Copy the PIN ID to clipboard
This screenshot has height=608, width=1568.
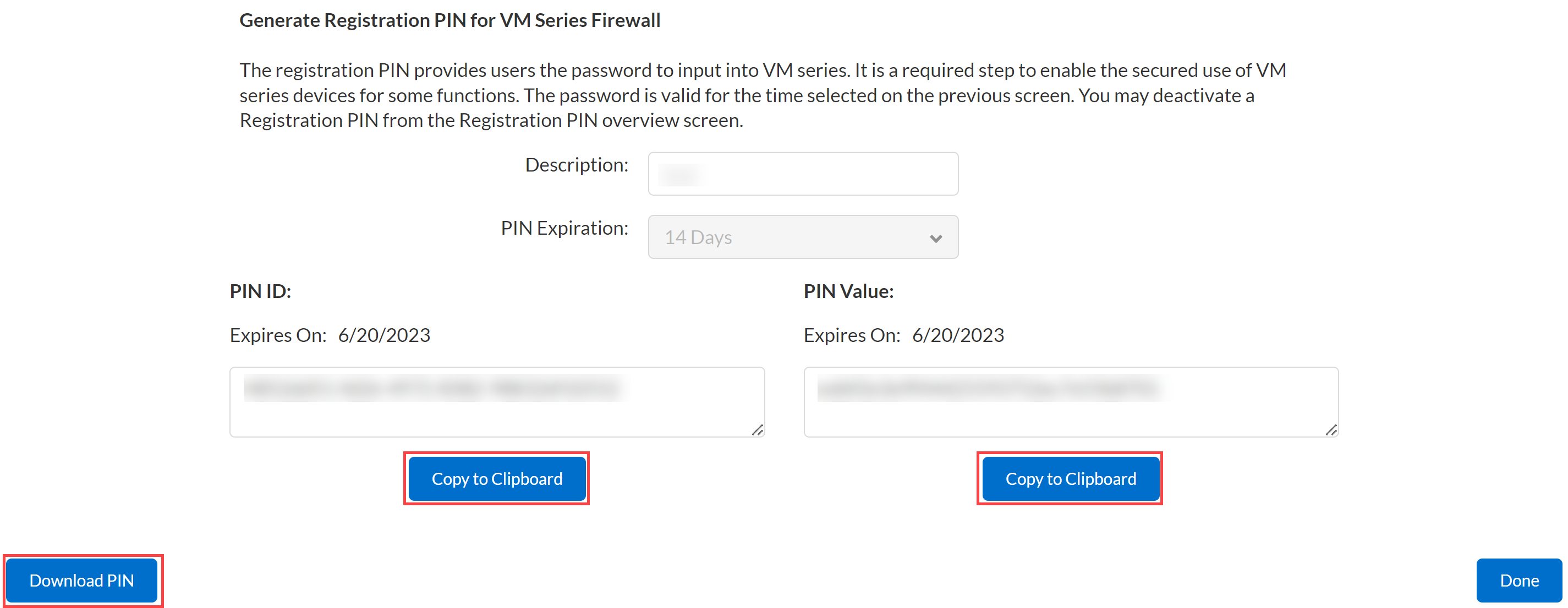pyautogui.click(x=497, y=479)
